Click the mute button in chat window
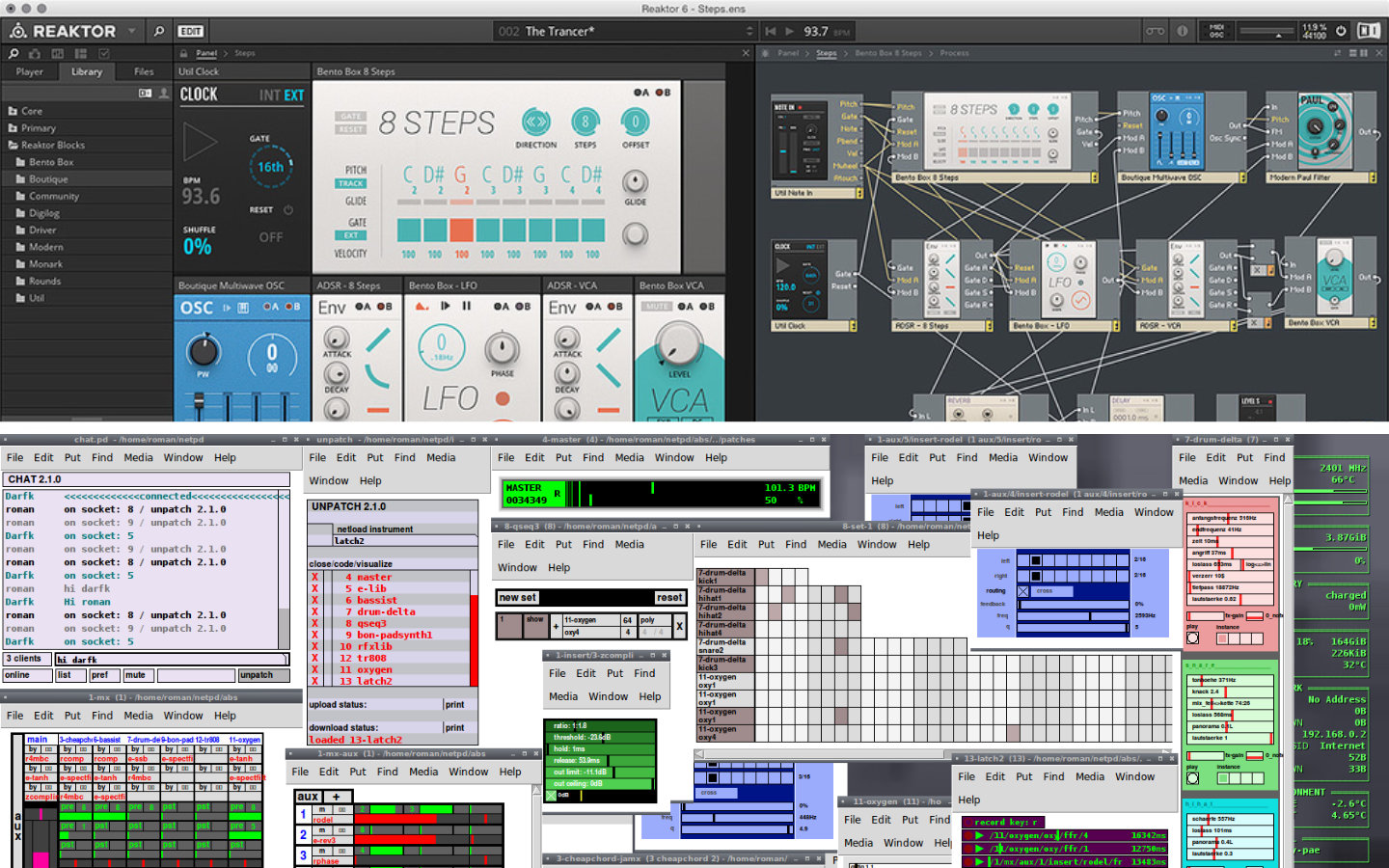Image resolution: width=1389 pixels, height=868 pixels. (x=138, y=675)
